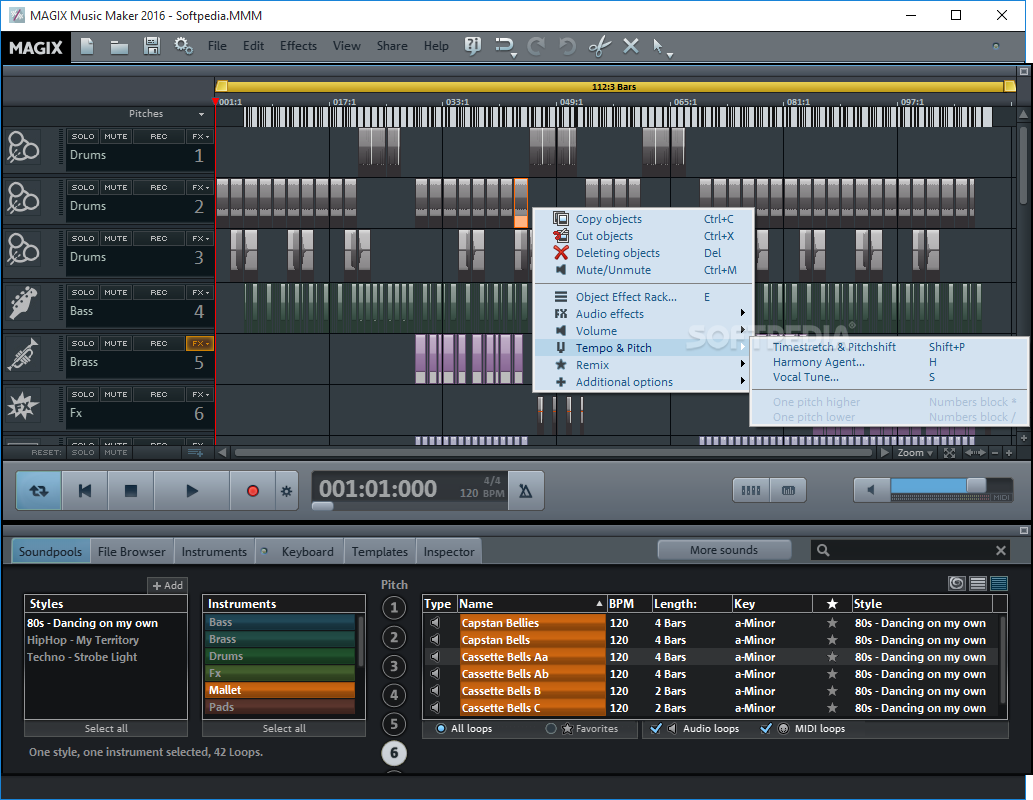This screenshot has width=1033, height=800.
Task: Expand the FX dropdown on Brass track
Action: 200,343
